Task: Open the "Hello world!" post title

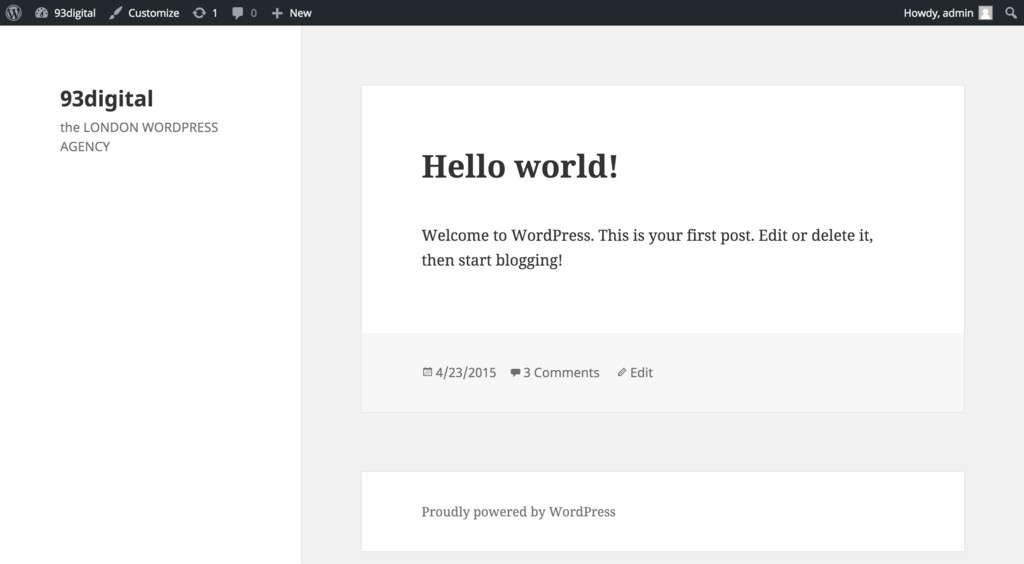Action: tap(519, 166)
